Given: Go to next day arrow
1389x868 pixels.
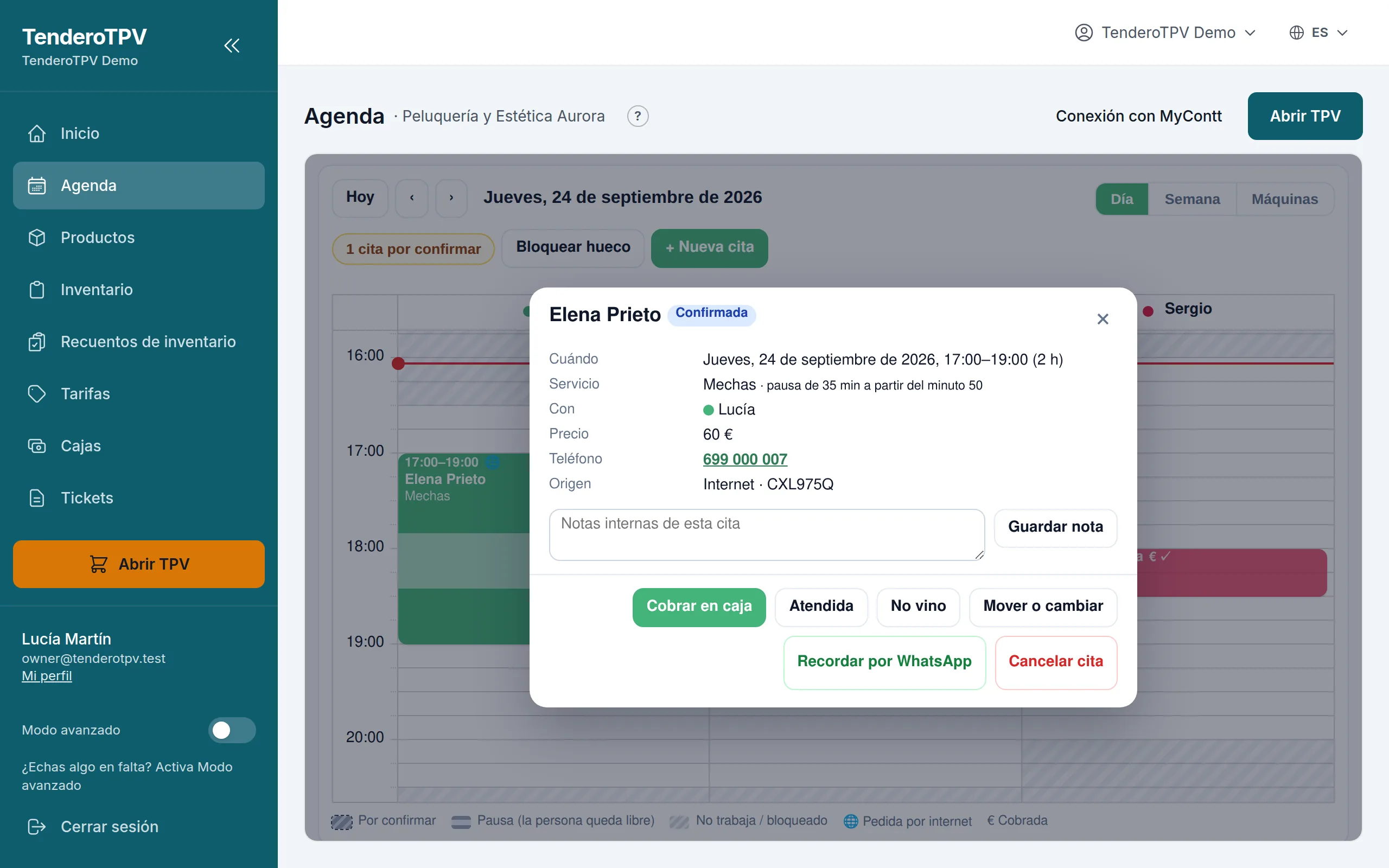Looking at the screenshot, I should 451,198.
